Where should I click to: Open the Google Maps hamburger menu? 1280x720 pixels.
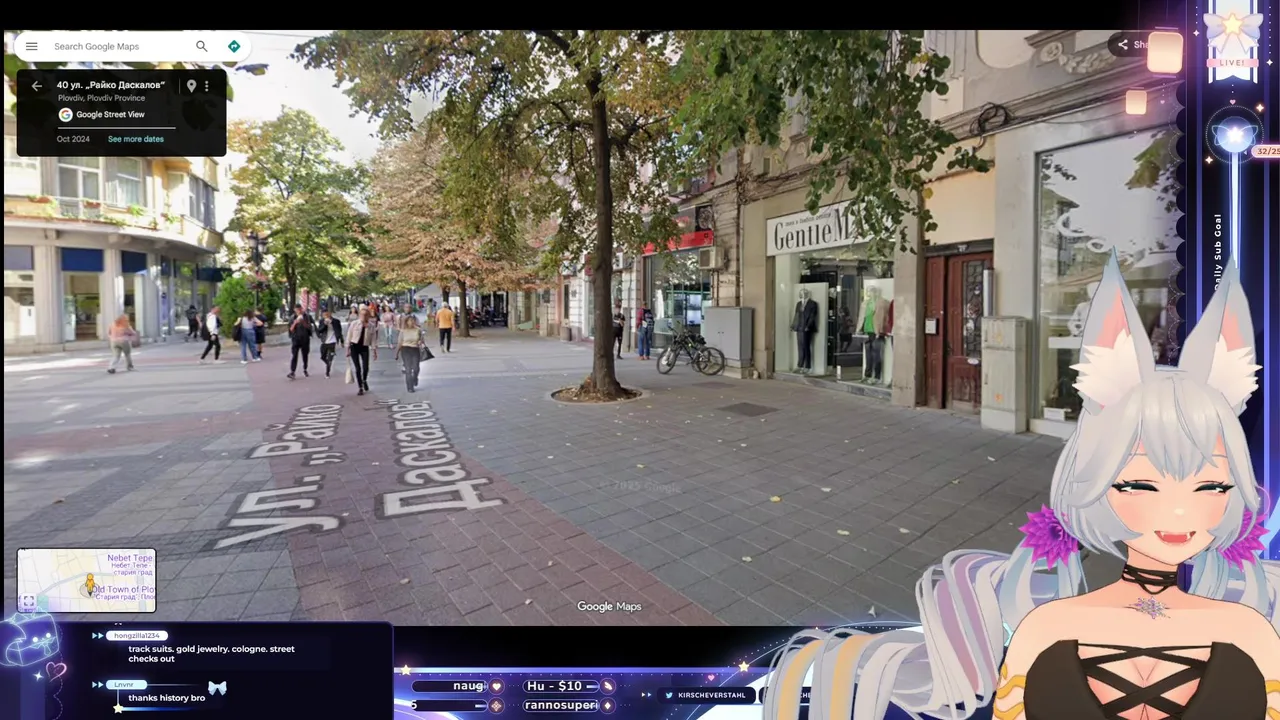tap(31, 46)
